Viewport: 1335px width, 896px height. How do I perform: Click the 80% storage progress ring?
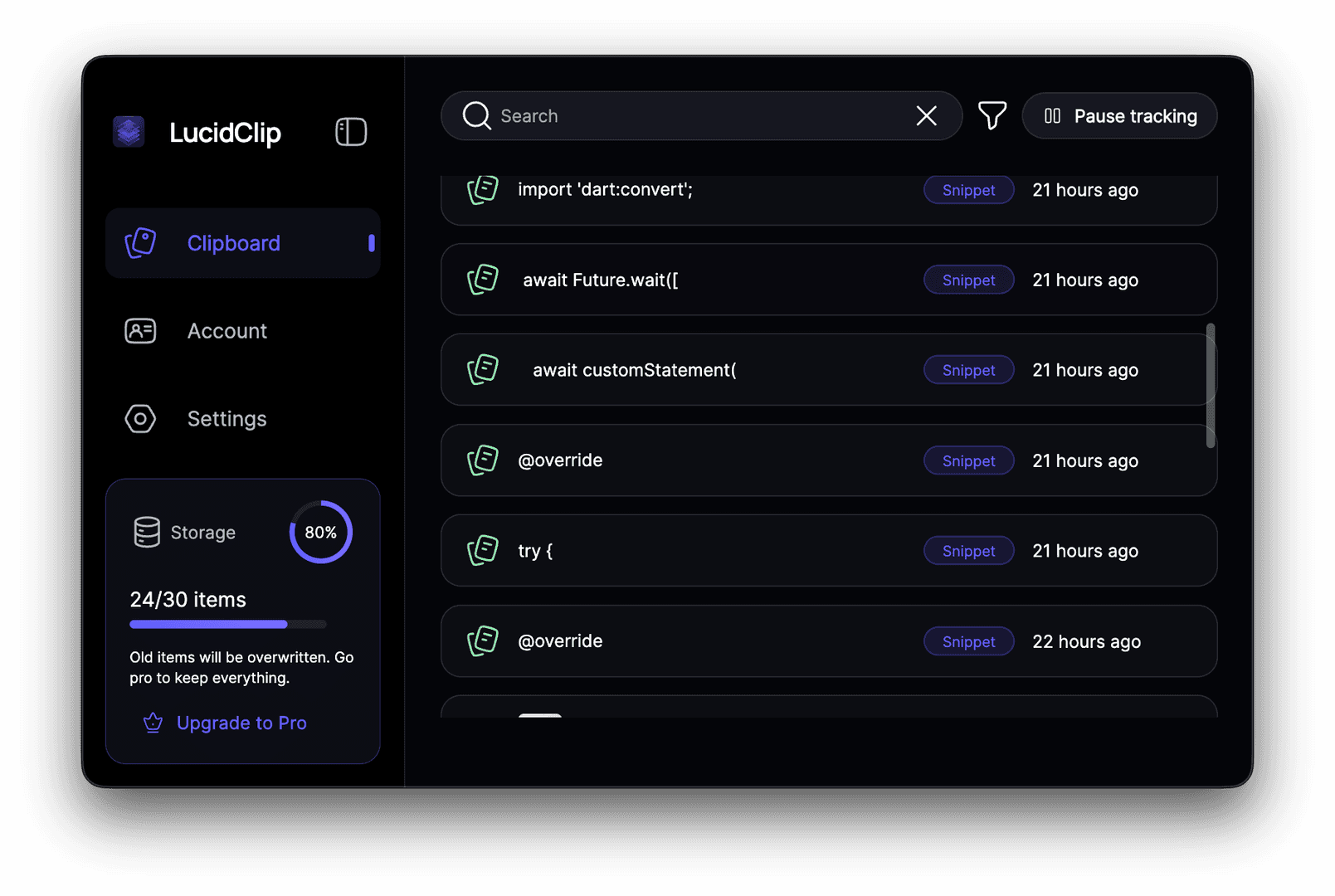(320, 532)
